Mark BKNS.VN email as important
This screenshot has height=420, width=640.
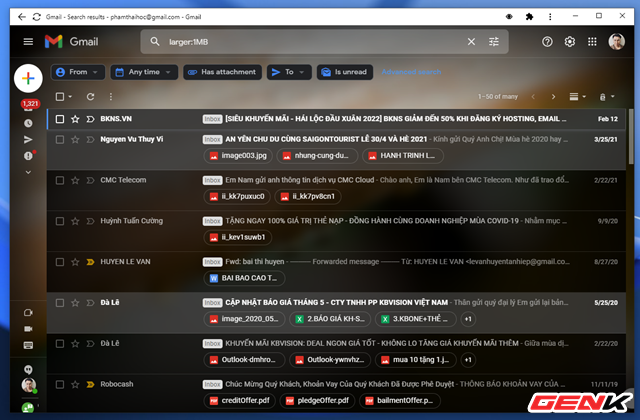click(x=90, y=119)
